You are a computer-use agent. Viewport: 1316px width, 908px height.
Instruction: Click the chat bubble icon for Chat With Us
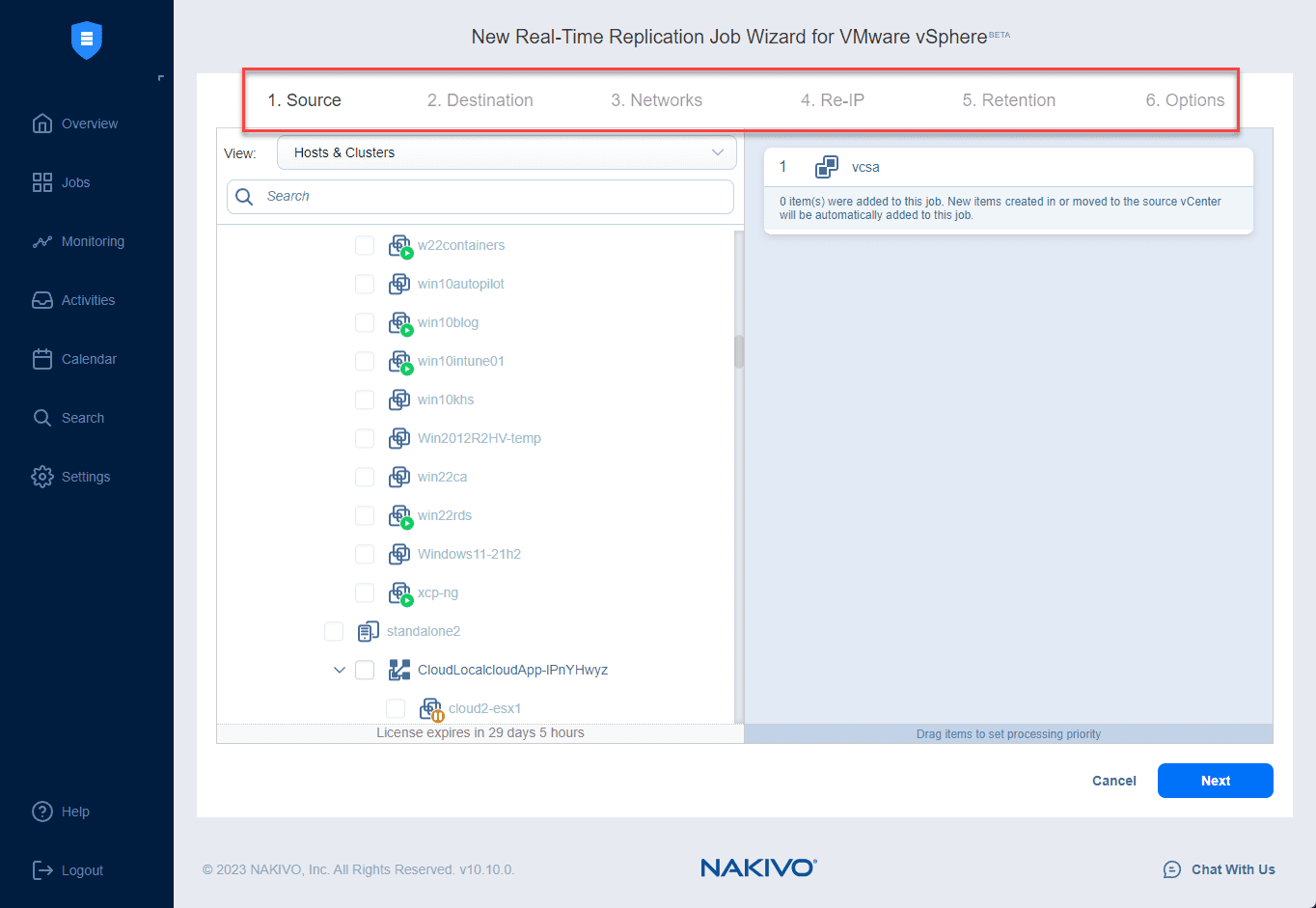[x=1172, y=869]
